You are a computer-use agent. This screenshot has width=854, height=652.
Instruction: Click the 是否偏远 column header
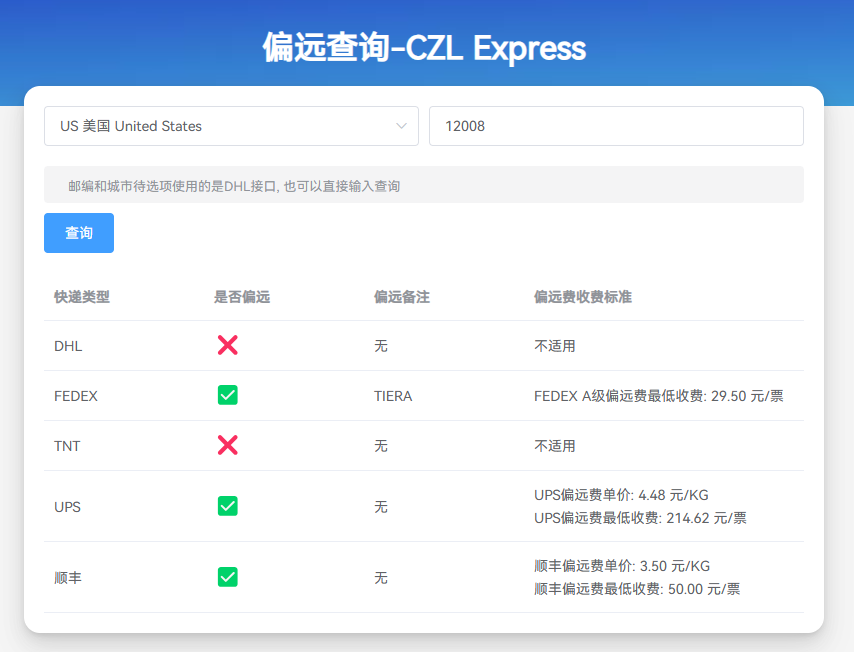click(x=242, y=297)
